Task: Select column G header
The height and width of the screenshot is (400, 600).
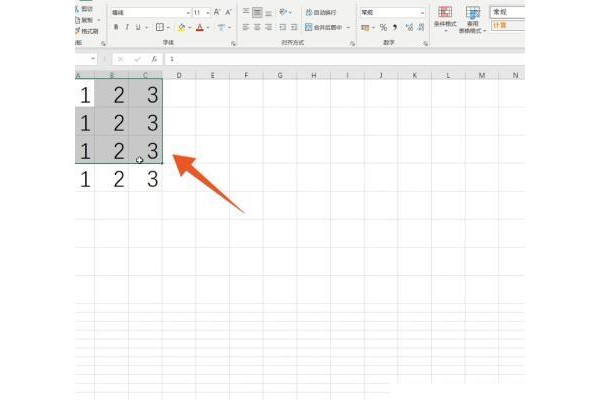Action: pyautogui.click(x=280, y=75)
